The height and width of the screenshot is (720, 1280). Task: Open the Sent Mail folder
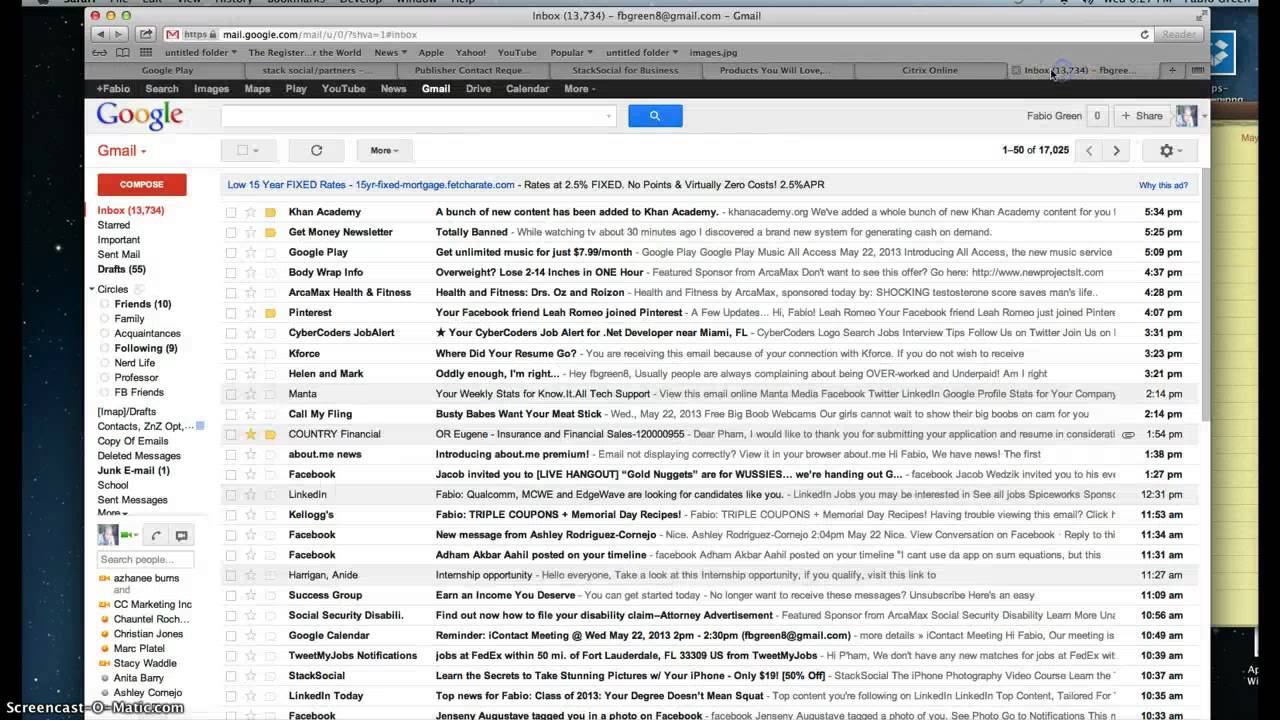tap(118, 254)
